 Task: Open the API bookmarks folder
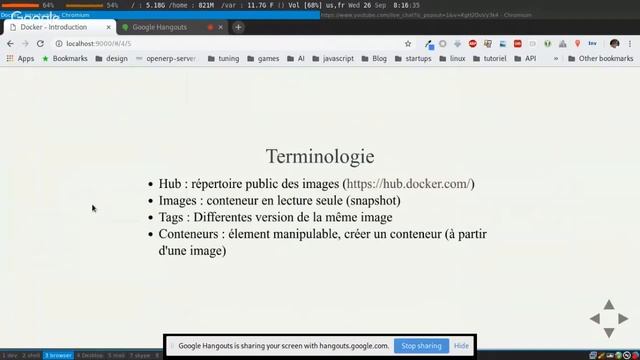point(525,58)
